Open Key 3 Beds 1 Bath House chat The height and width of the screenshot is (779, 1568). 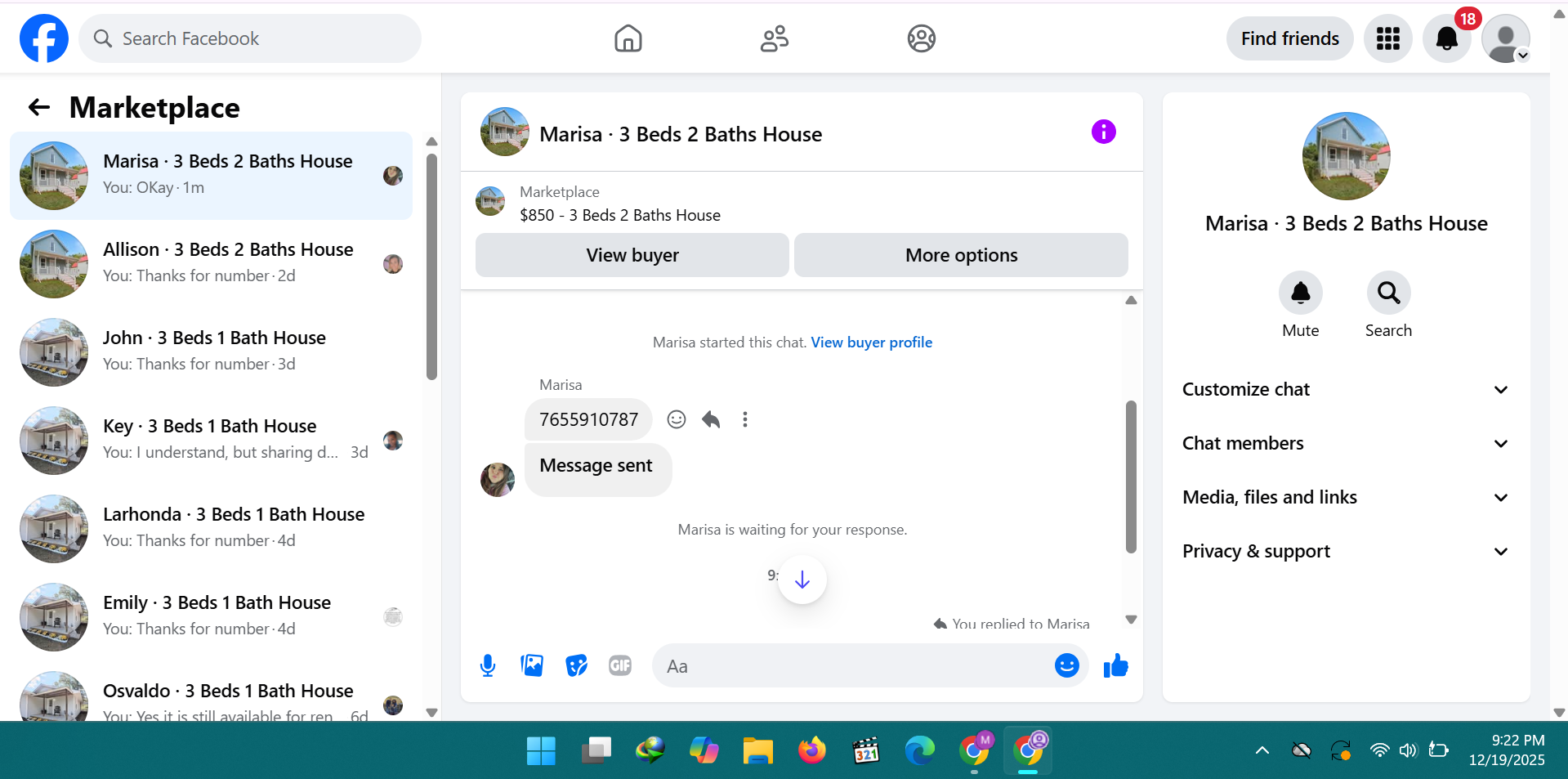pos(211,440)
